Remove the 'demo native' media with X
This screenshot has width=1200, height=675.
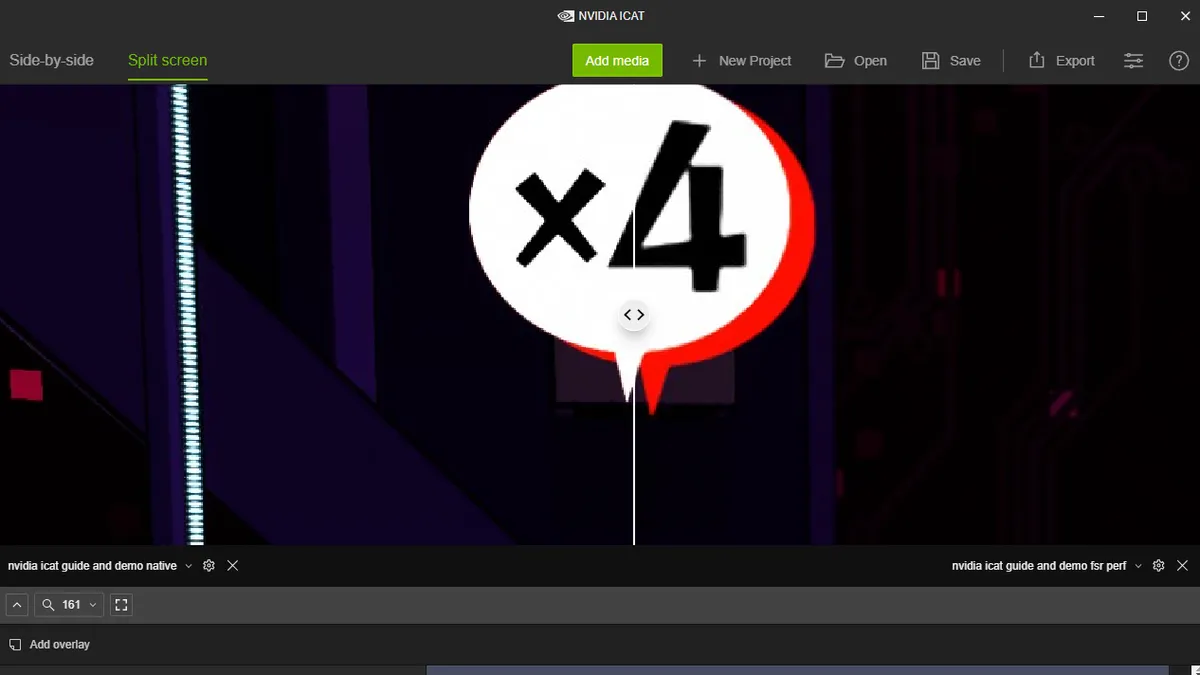coord(233,566)
